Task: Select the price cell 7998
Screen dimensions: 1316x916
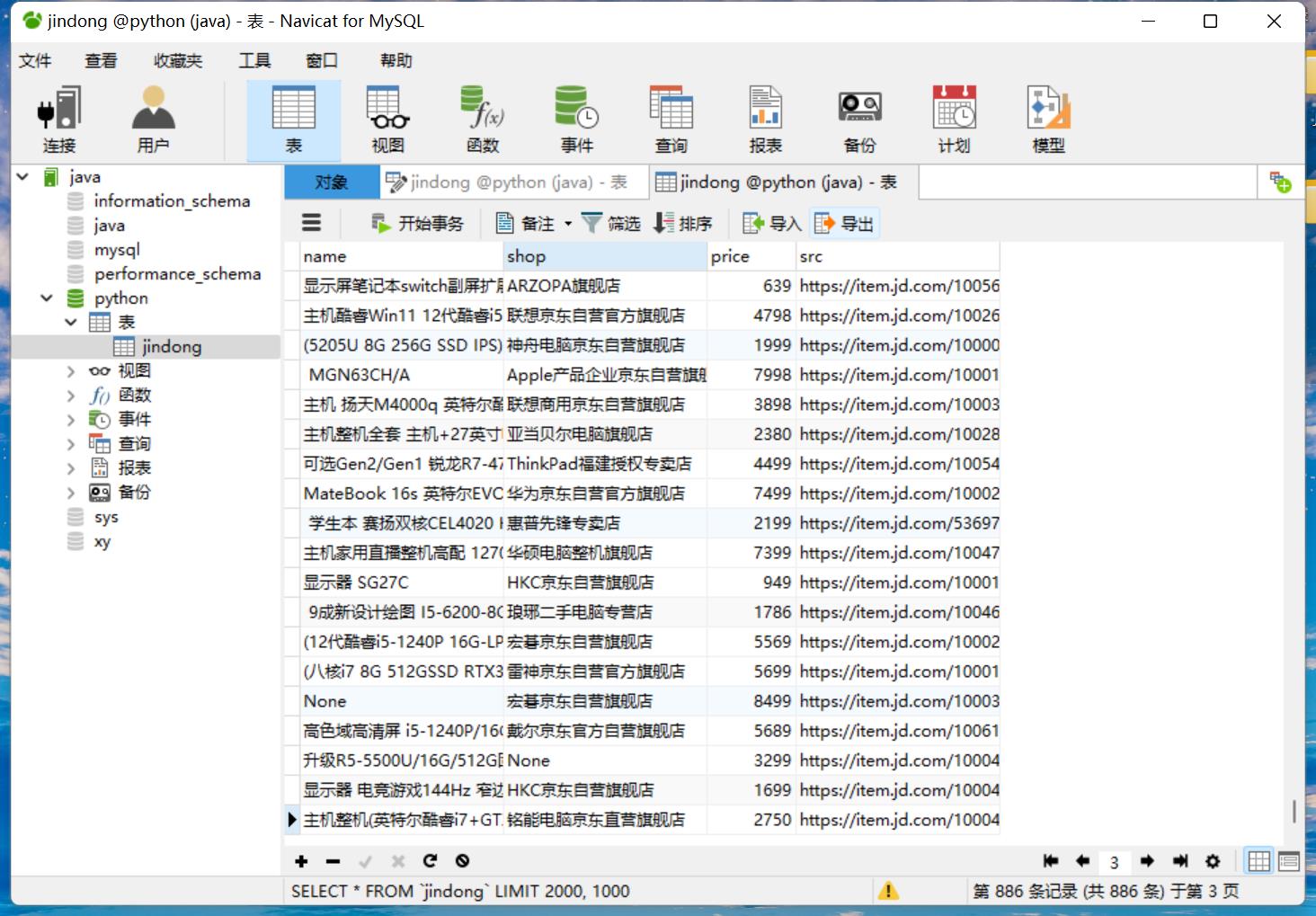Action: [751, 375]
